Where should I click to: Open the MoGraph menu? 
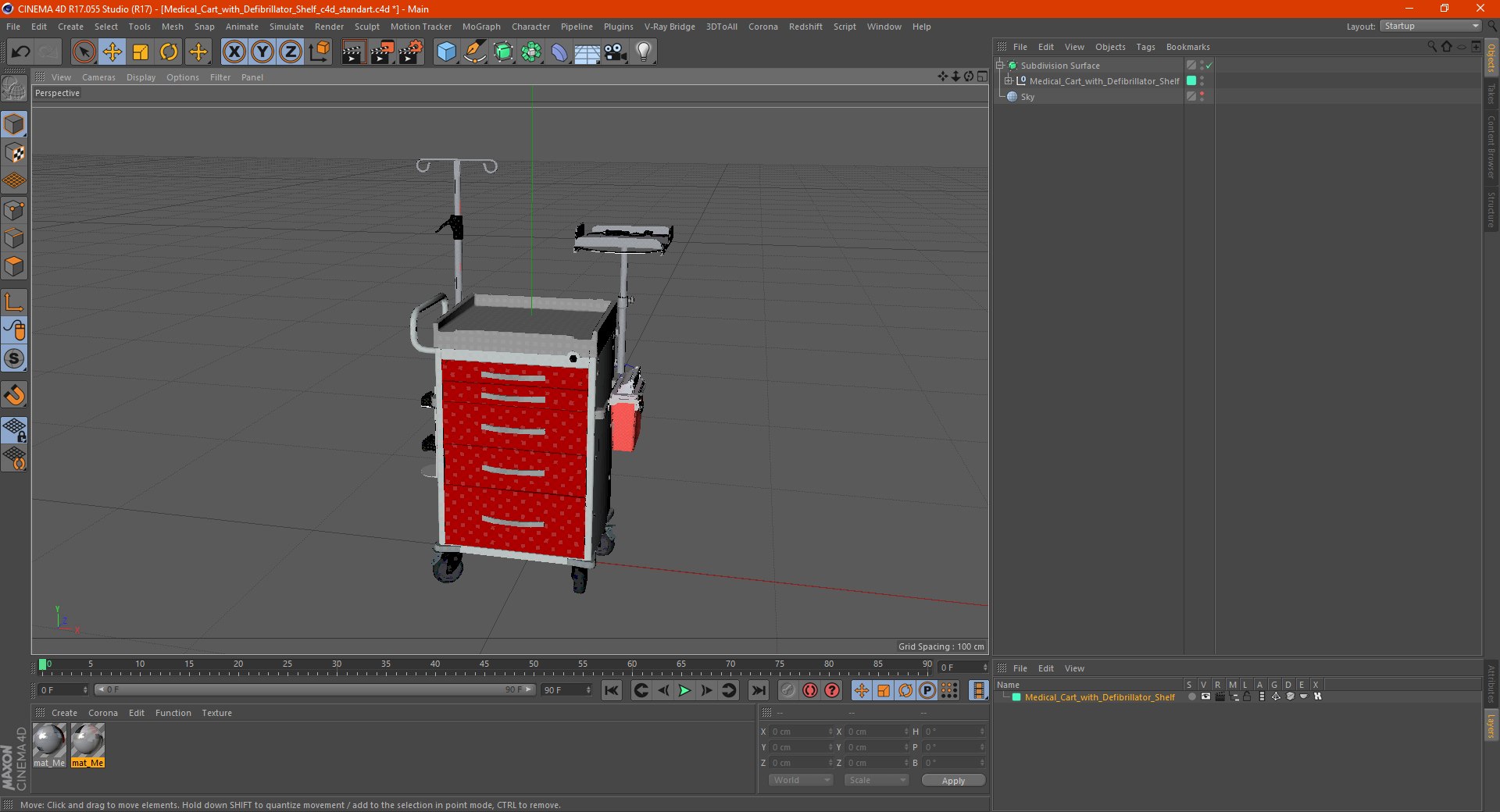pos(481,27)
